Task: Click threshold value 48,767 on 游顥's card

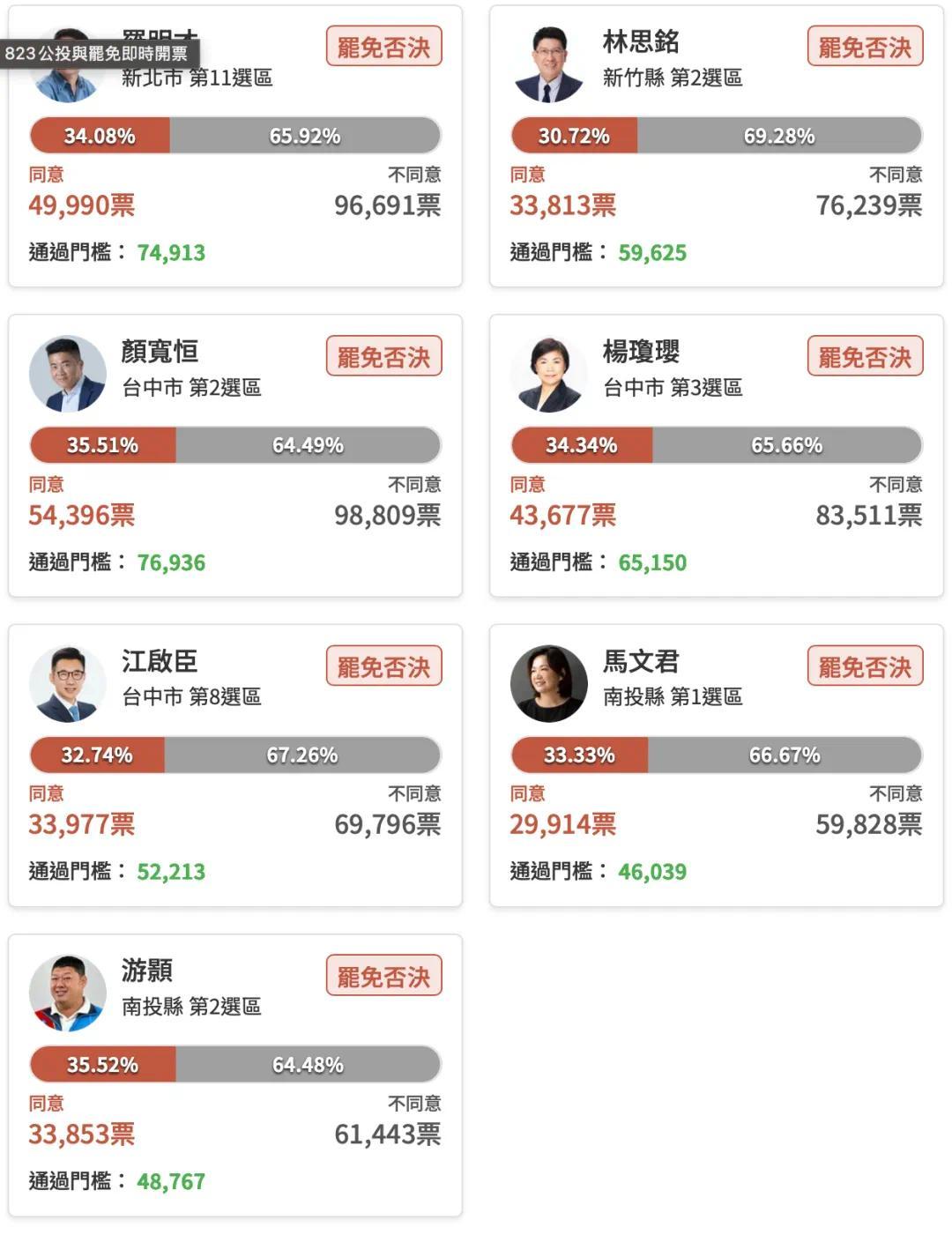Action: pos(171,1181)
